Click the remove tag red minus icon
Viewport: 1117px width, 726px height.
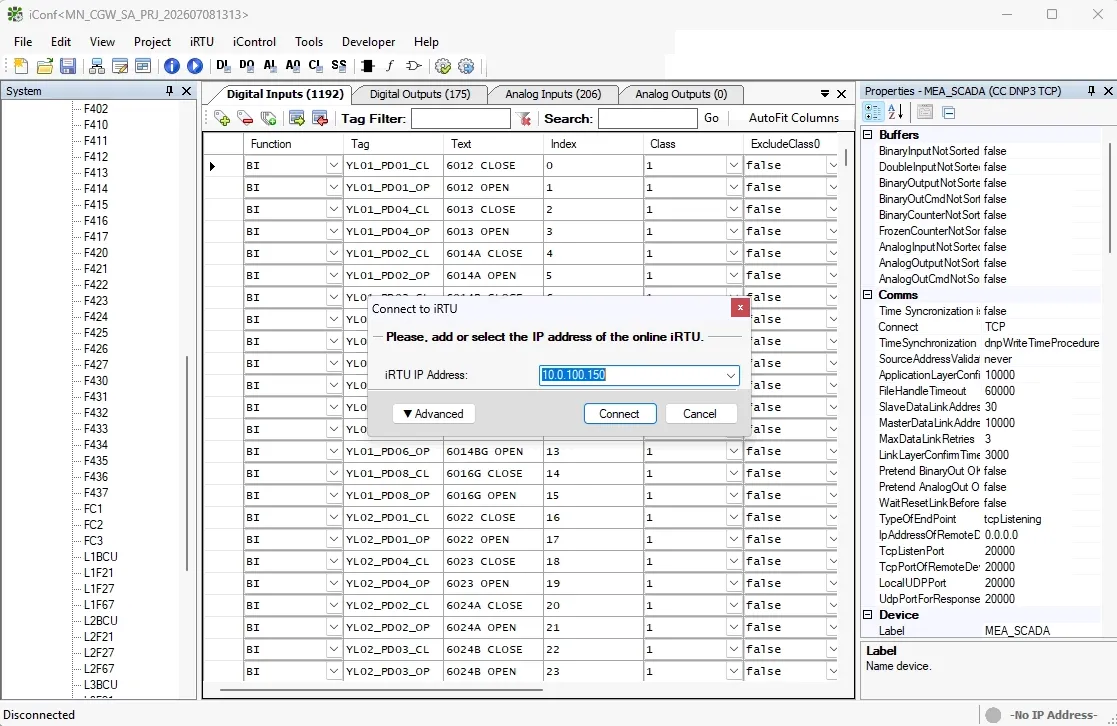[245, 118]
